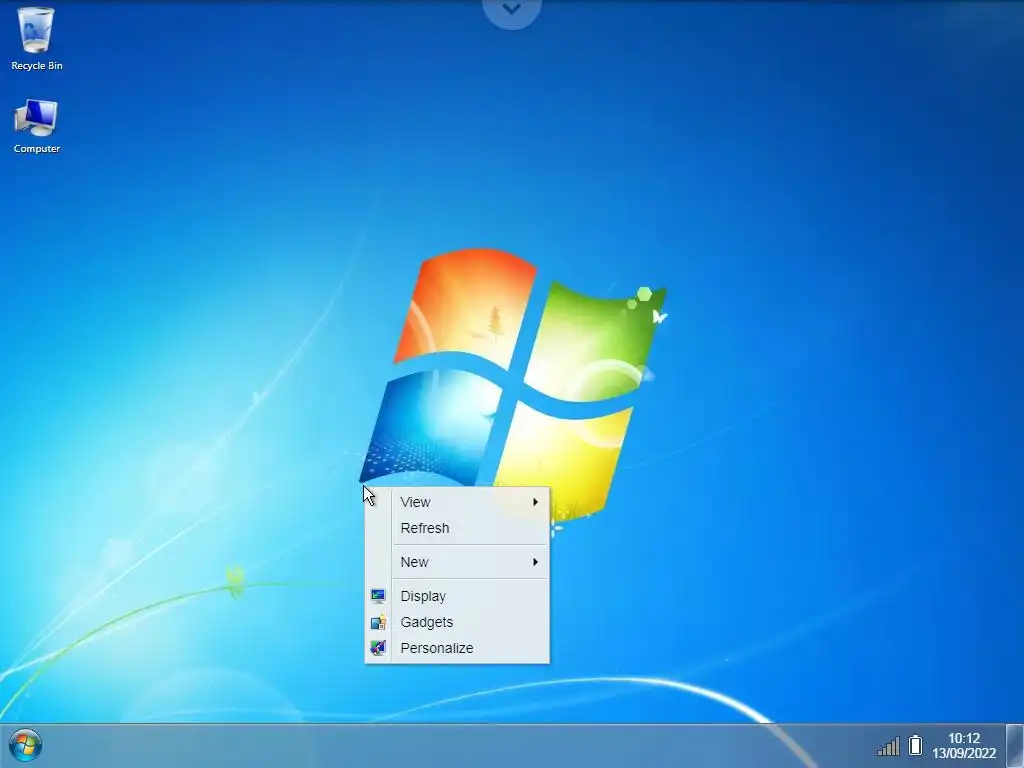Choose Personalize from the context menu
Screen dimensions: 1024x768
point(457,648)
